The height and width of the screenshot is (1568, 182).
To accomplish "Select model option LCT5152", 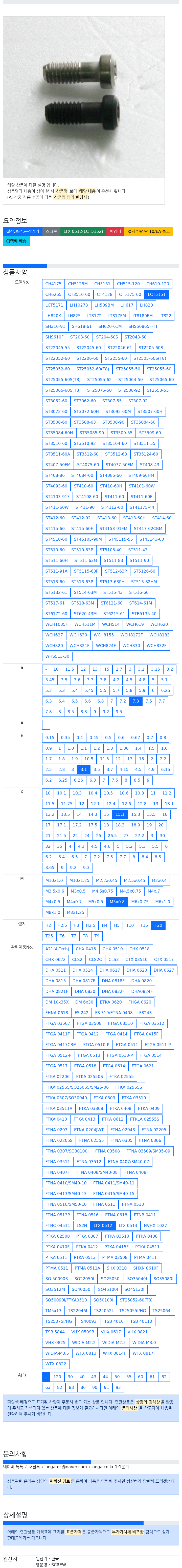I will pyautogui.click(x=156, y=294).
